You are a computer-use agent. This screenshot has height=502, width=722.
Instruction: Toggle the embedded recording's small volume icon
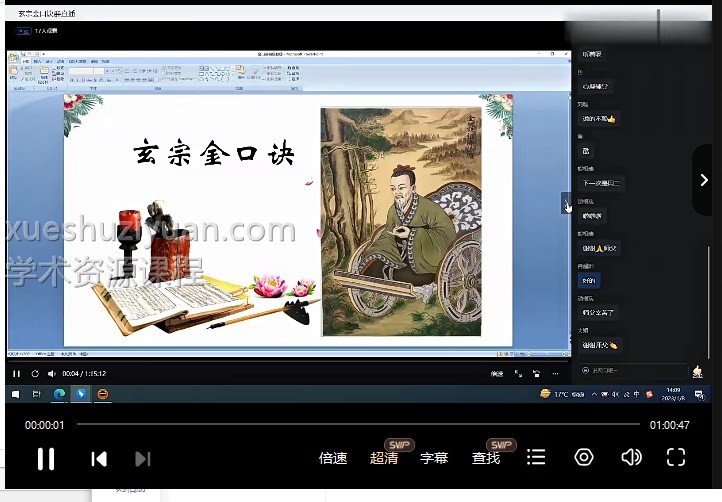pos(51,374)
